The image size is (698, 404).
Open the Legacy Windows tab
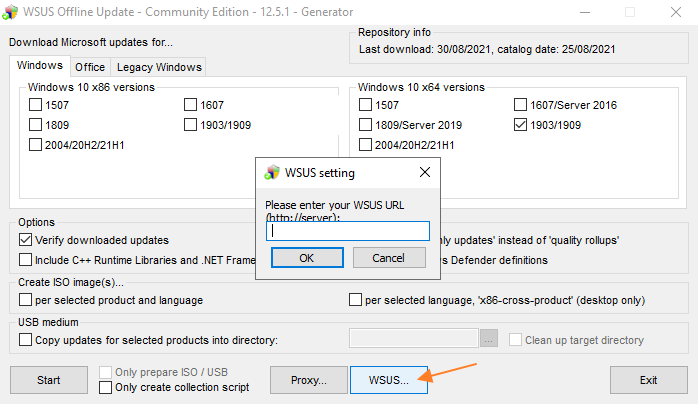(159, 68)
